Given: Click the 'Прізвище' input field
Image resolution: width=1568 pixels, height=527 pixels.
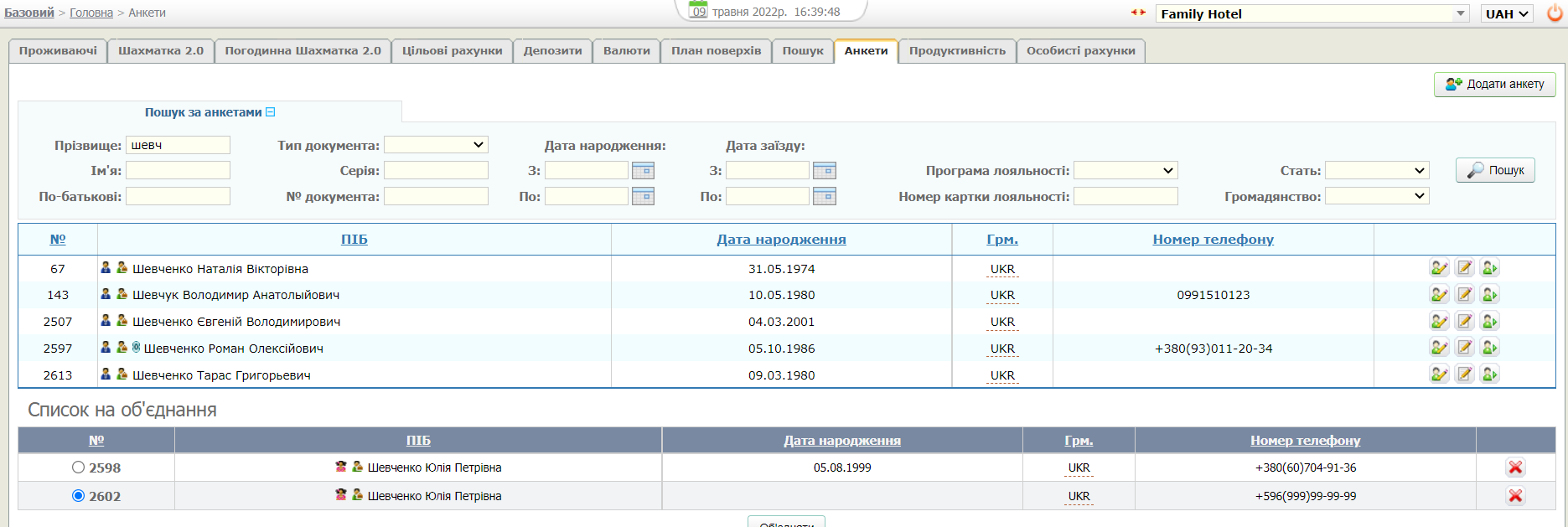Looking at the screenshot, I should [x=178, y=145].
